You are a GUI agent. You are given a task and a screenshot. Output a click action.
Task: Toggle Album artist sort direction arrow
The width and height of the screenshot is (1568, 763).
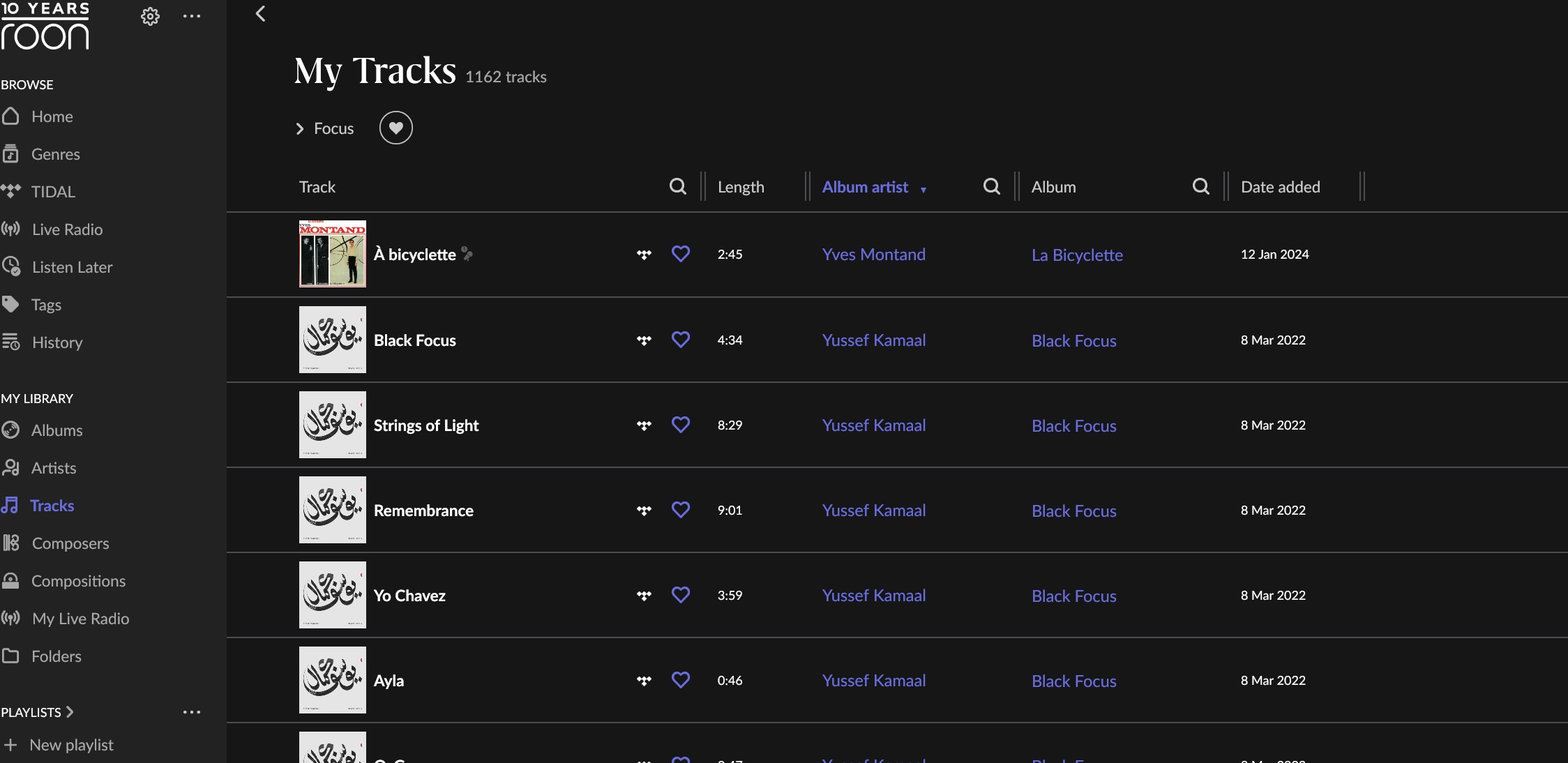click(923, 190)
